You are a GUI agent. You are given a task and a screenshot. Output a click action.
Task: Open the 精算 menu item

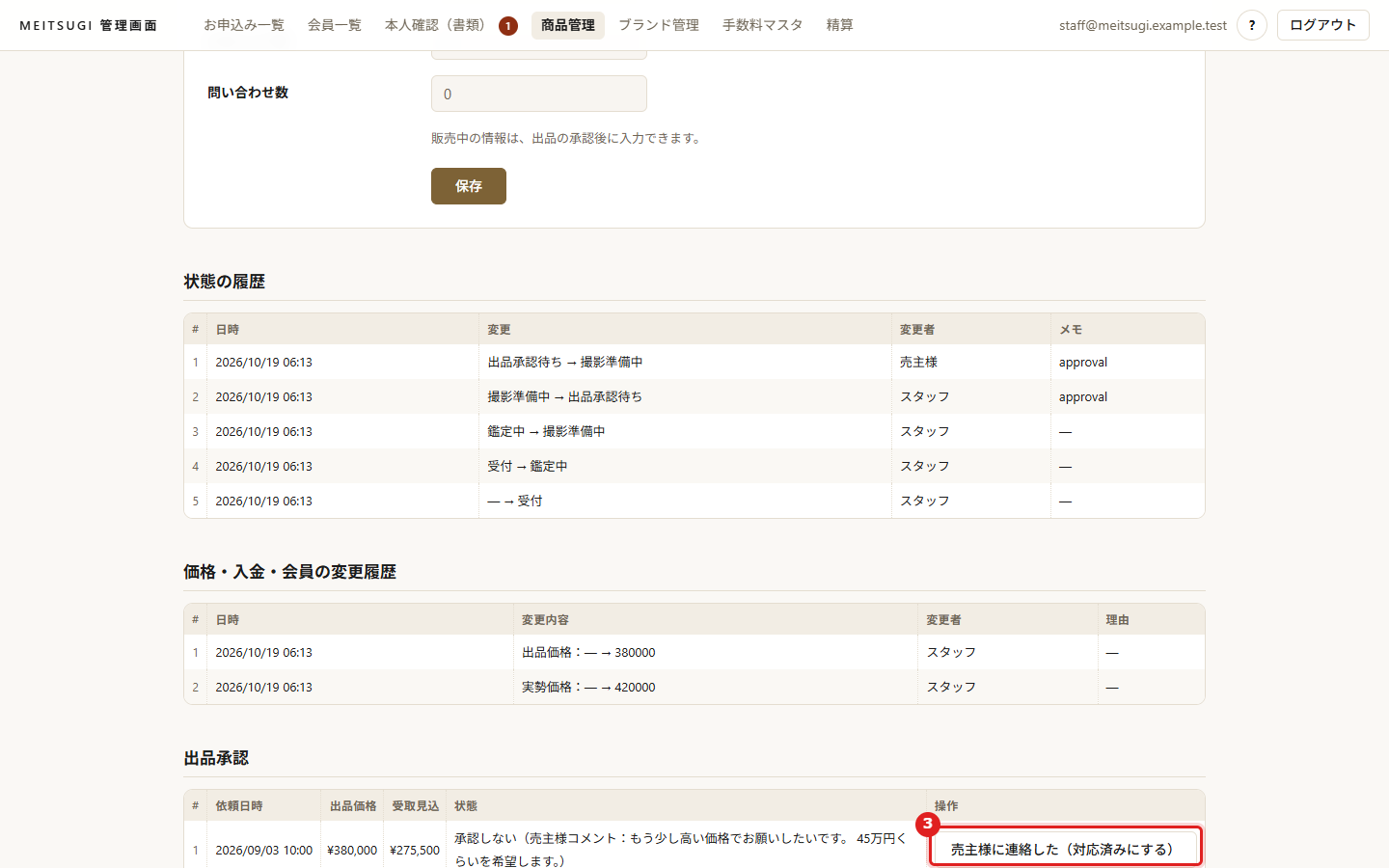point(840,25)
